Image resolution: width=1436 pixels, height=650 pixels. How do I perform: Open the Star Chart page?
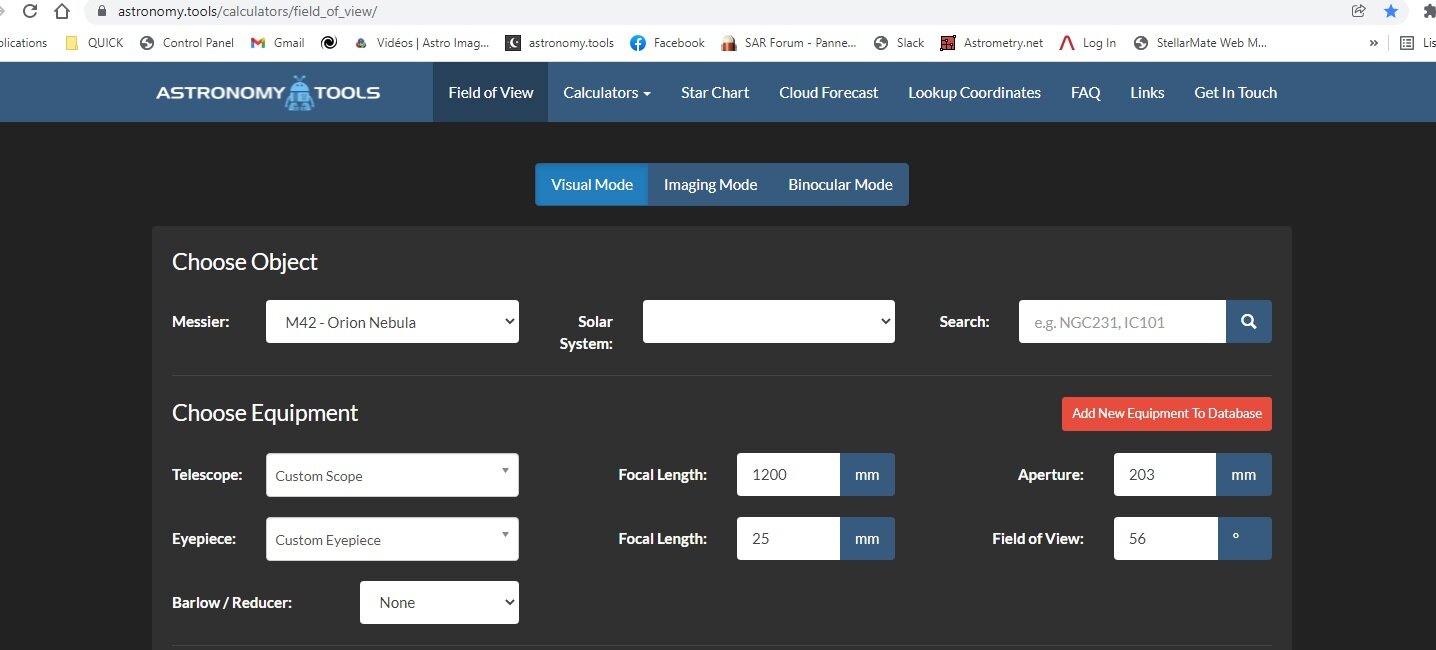(715, 92)
